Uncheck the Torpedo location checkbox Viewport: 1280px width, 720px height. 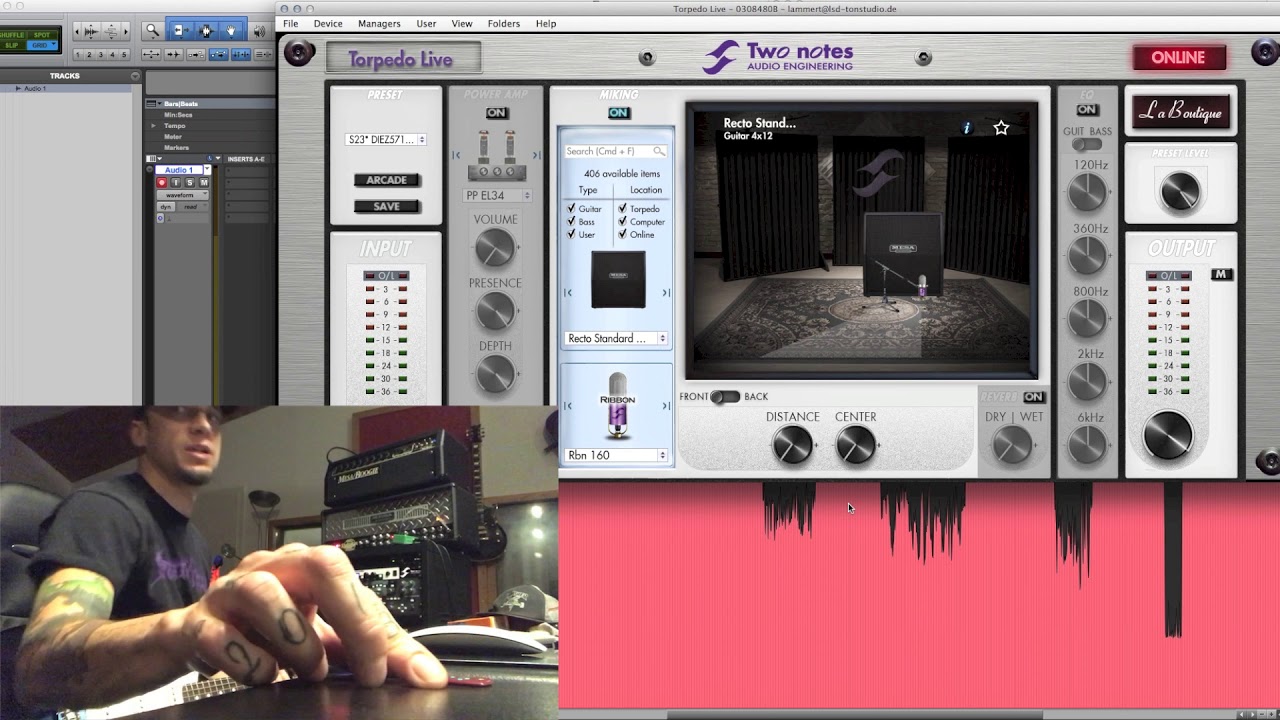(622, 209)
